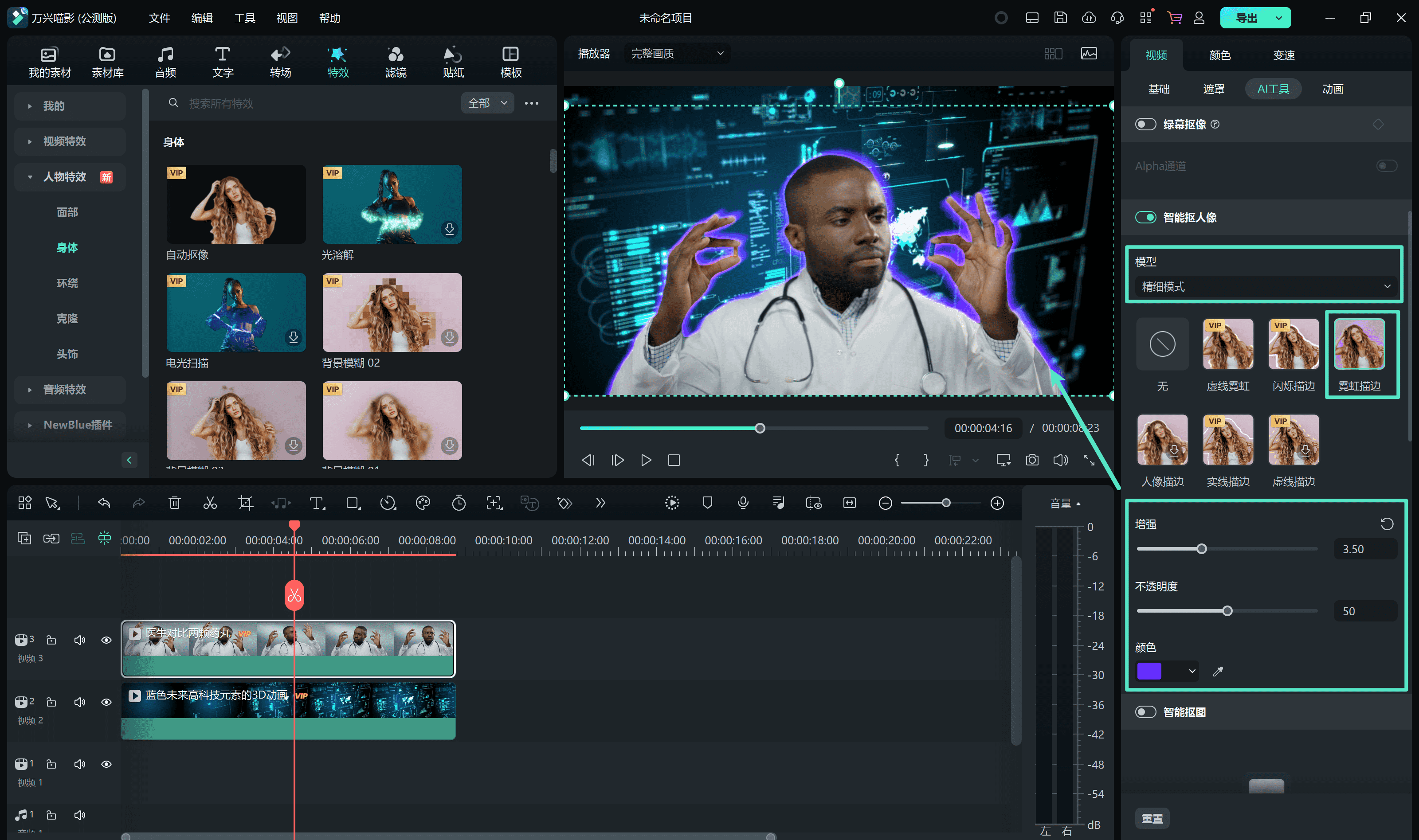The width and height of the screenshot is (1419, 840).
Task: Click the 重置 reset button
Action: 1152,818
